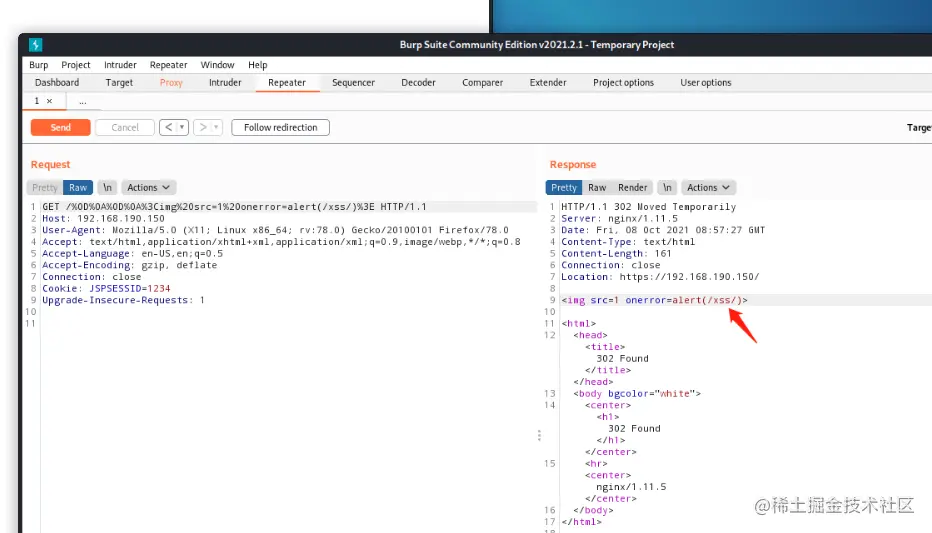Click the HTTP/1.1 302 status line

[x=648, y=207]
